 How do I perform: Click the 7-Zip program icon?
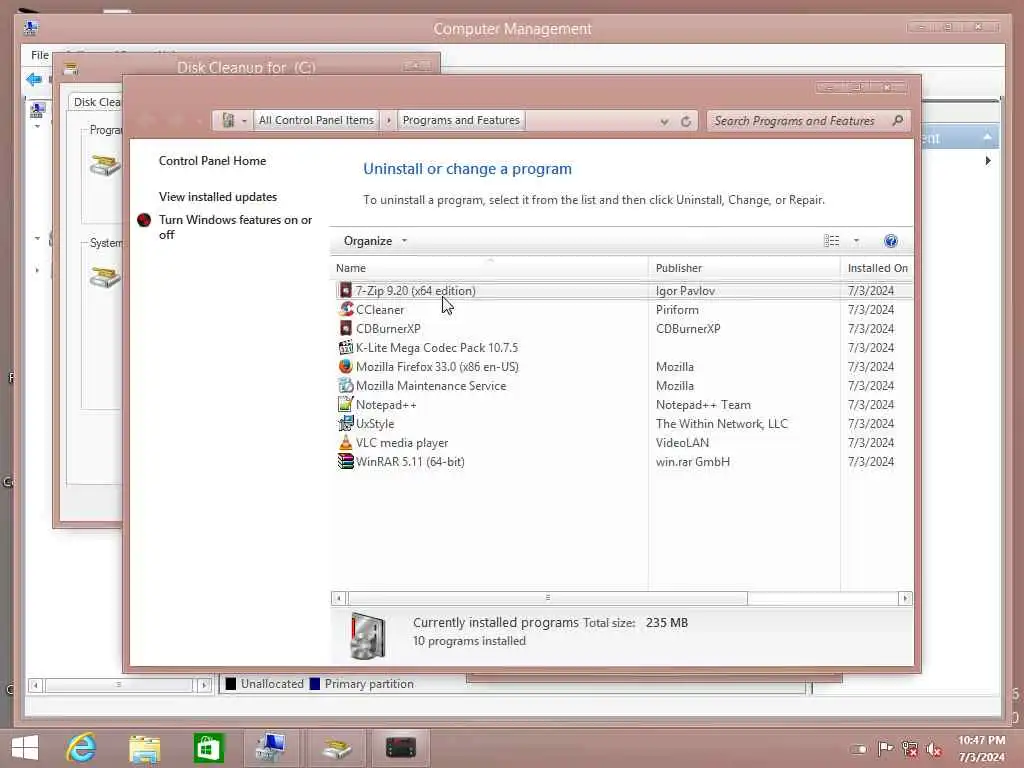(345, 291)
